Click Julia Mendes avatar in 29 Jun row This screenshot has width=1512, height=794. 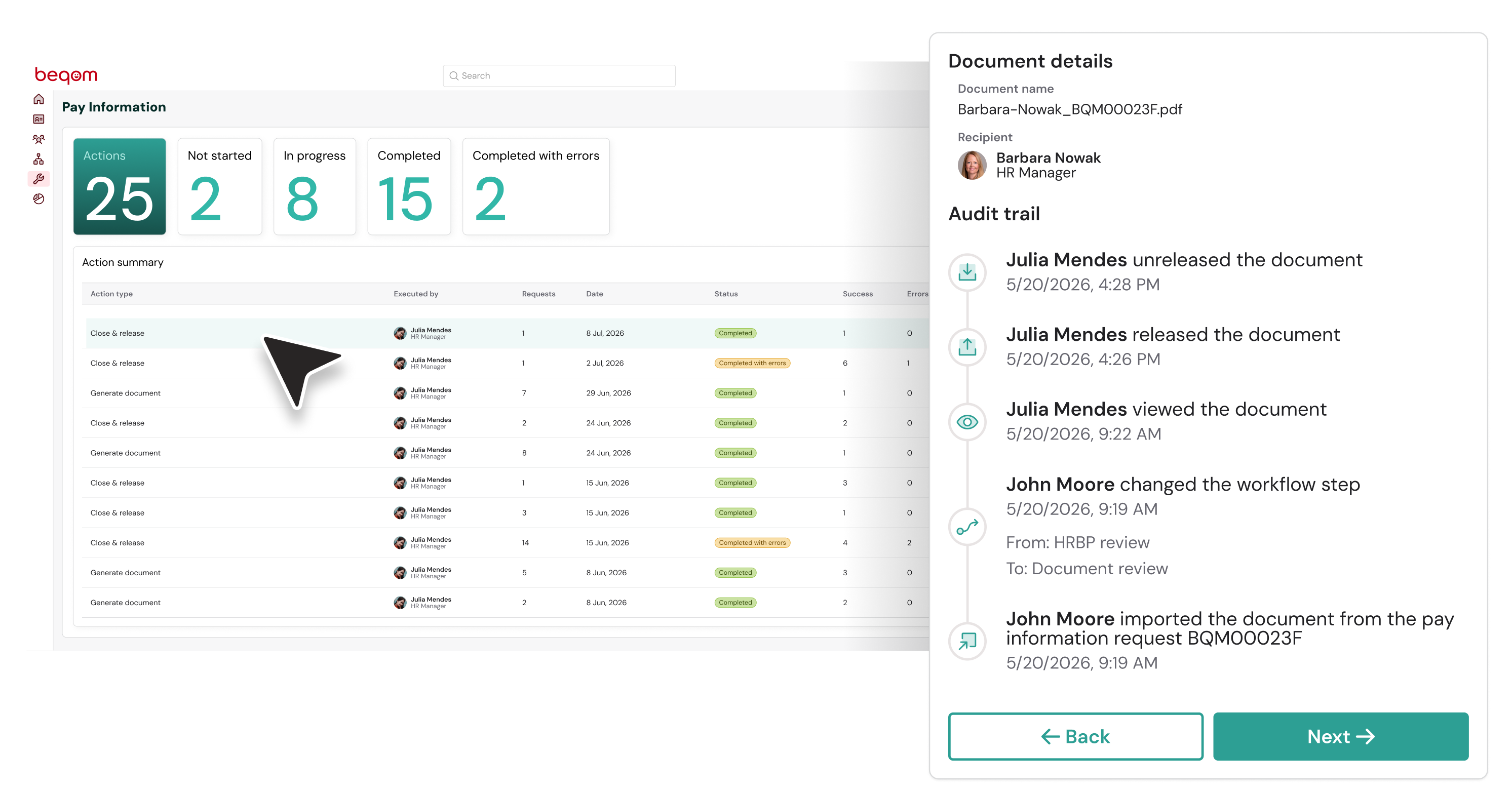click(x=400, y=393)
